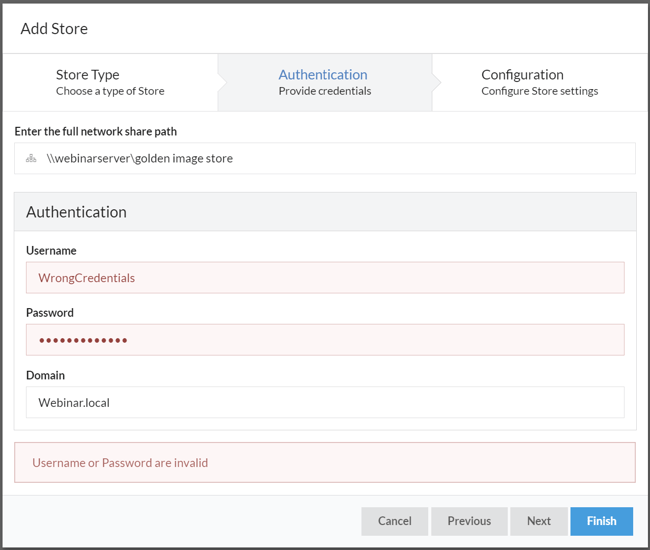Click the Authentication section header
Viewport: 650px width, 550px height.
tap(76, 212)
